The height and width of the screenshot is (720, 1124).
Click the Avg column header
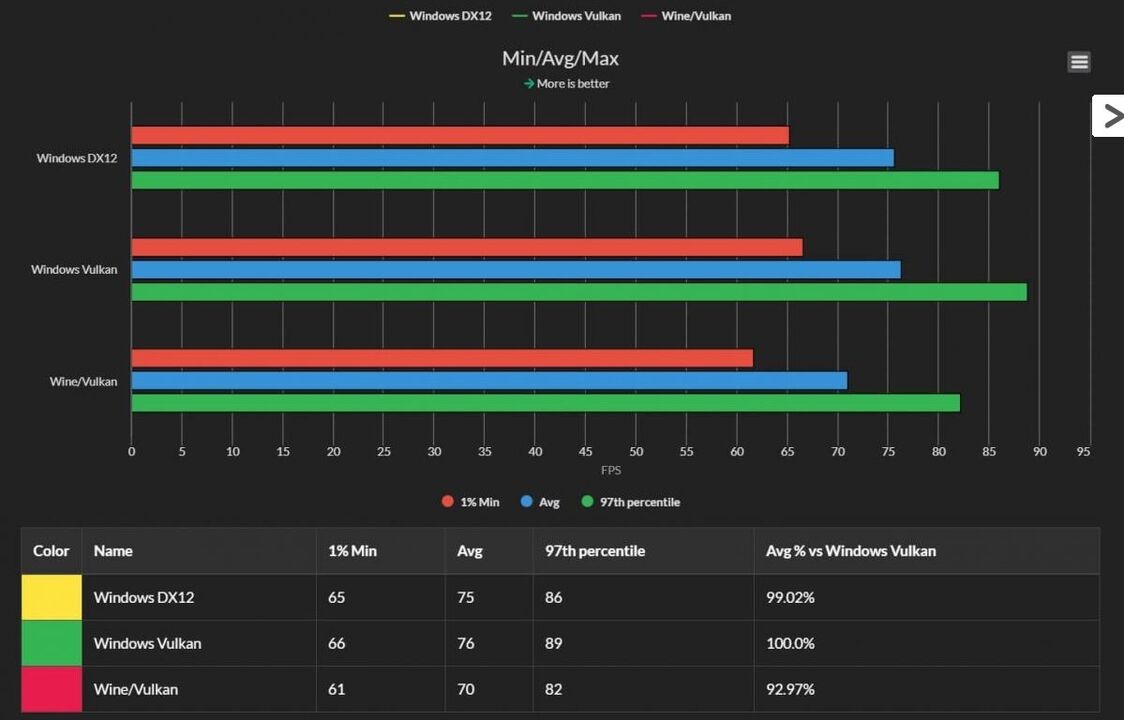[x=489, y=551]
